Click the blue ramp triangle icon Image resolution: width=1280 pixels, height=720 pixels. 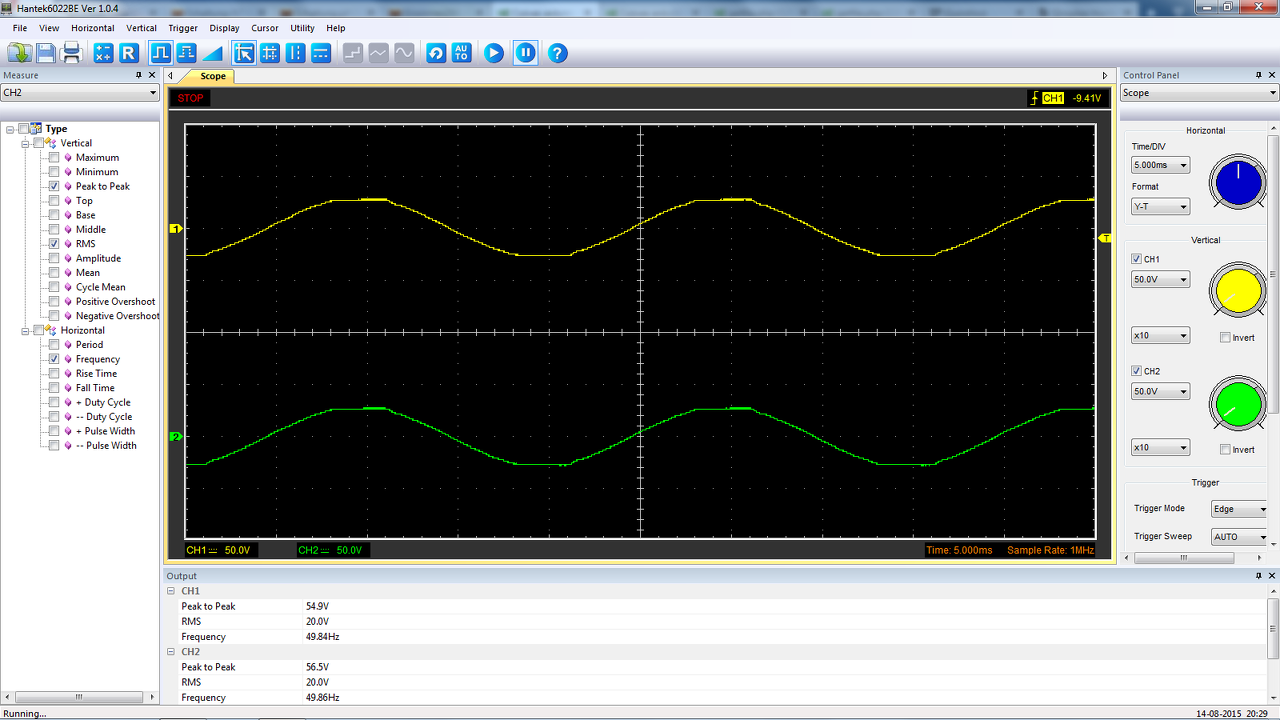[213, 53]
